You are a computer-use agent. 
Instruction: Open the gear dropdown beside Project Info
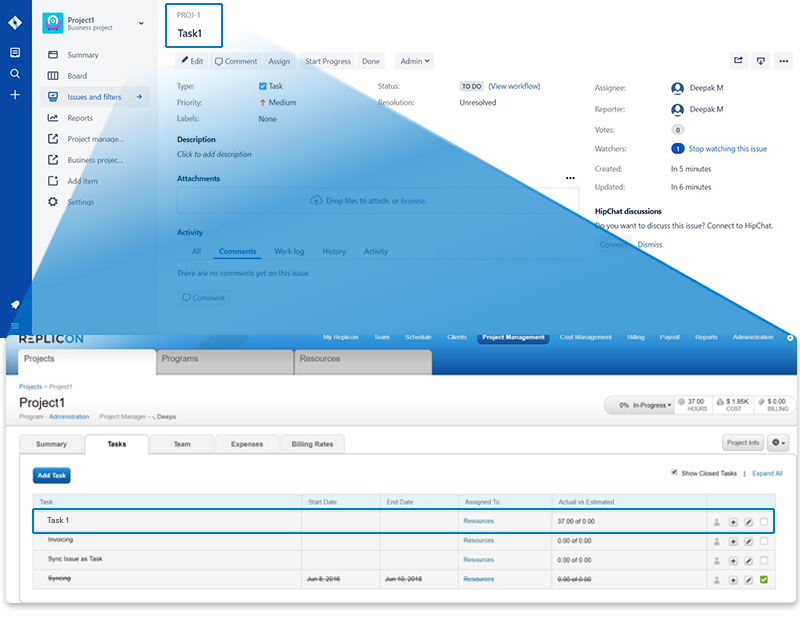778,442
